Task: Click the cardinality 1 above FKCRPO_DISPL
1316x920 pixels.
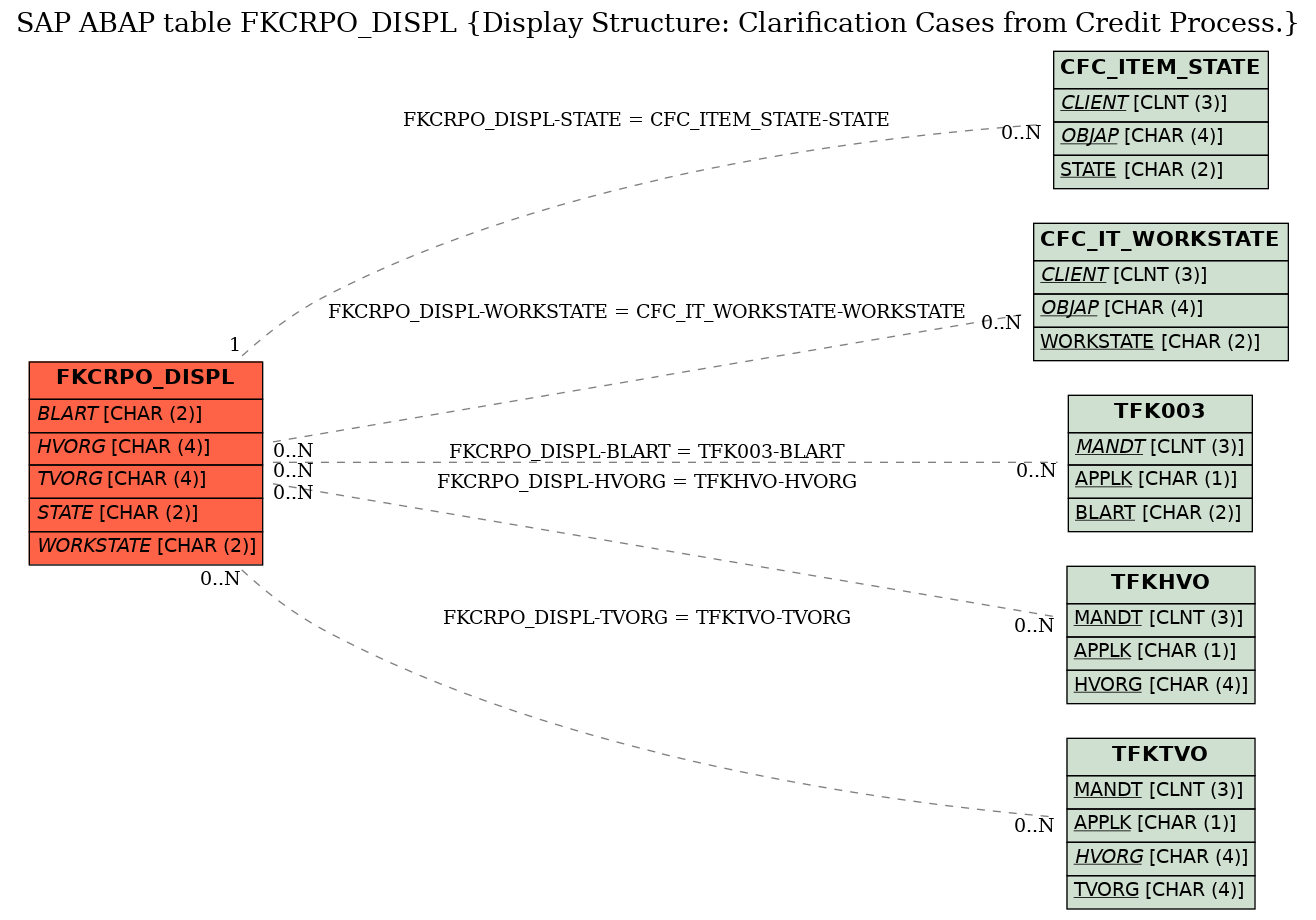Action: [235, 345]
